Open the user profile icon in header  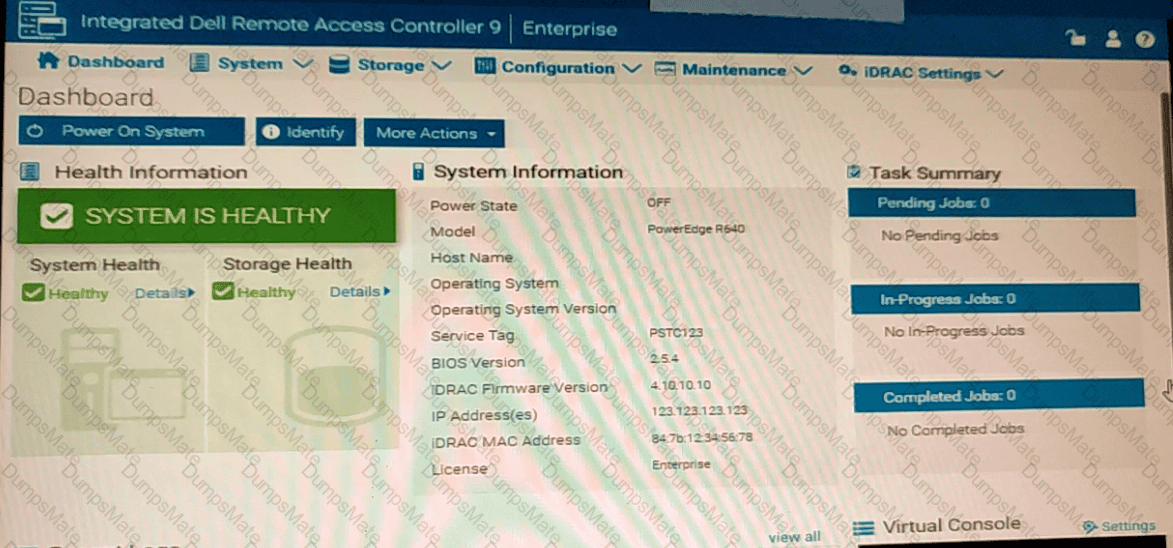point(1112,38)
